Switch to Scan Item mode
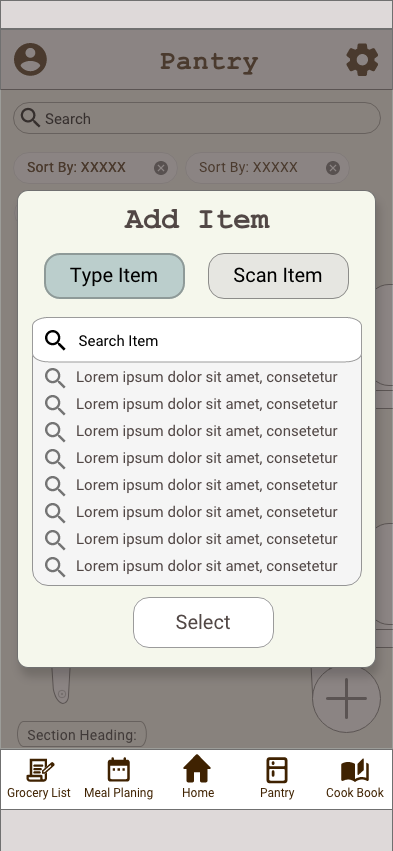Image resolution: width=393 pixels, height=851 pixels. [278, 276]
